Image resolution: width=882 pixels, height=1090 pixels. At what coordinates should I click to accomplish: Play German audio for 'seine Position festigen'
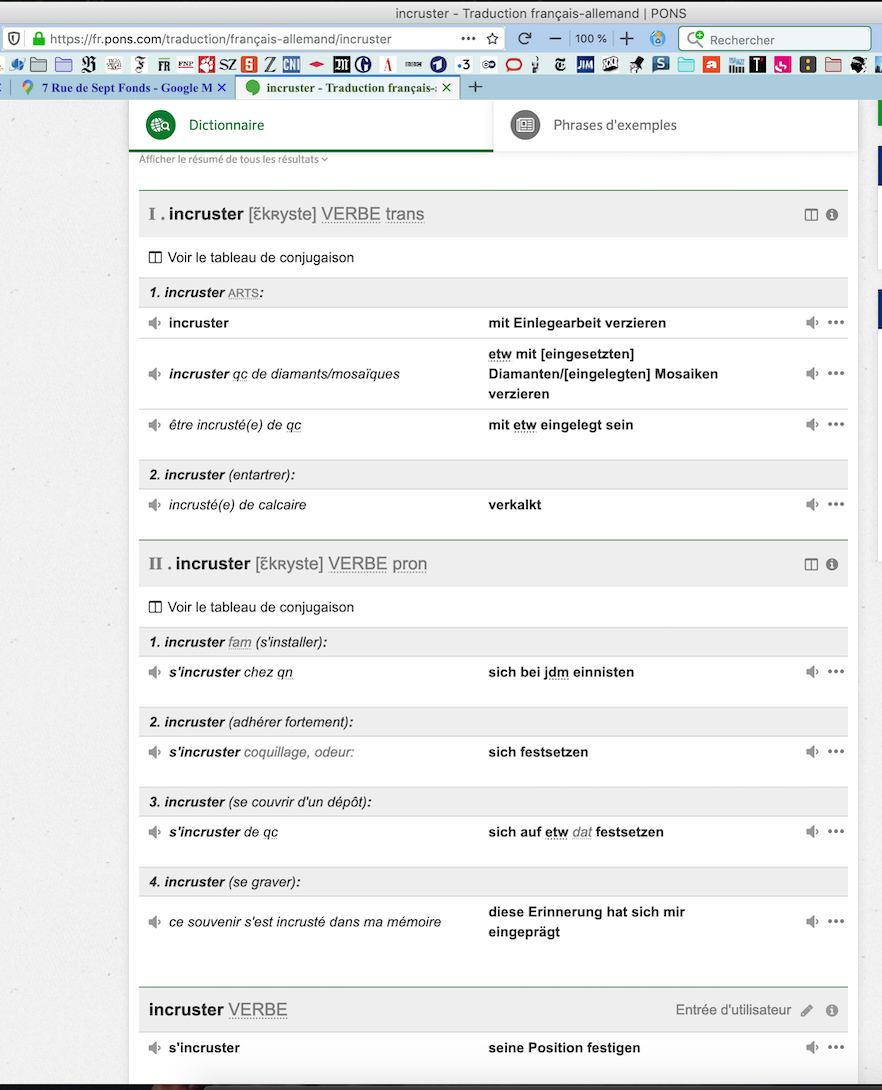(x=812, y=1048)
